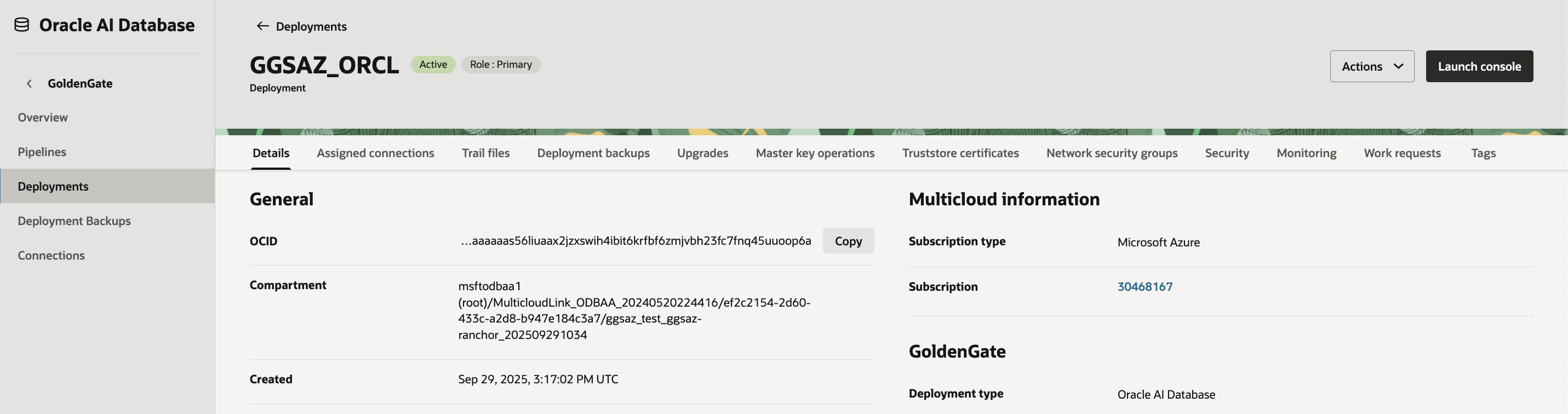
Task: Click the back arrow beside Deployments
Action: click(262, 26)
